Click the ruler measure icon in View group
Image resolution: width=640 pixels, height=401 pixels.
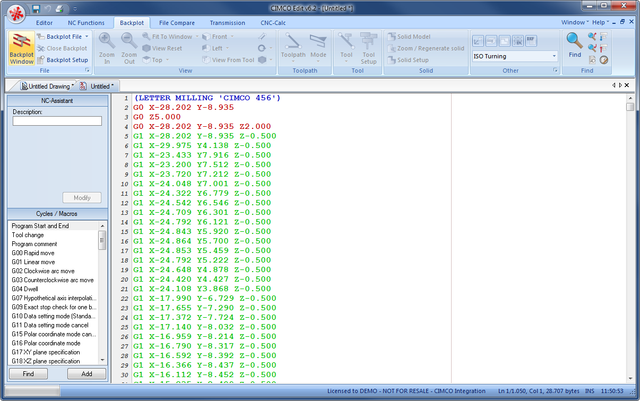pos(262,36)
